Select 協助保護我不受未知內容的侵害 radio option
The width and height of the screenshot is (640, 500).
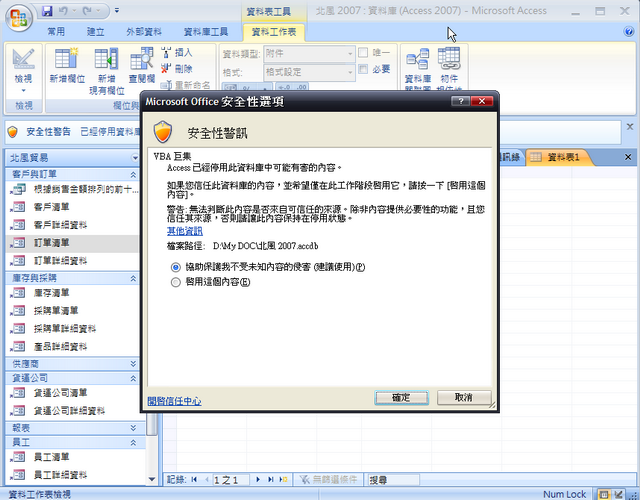click(x=176, y=267)
